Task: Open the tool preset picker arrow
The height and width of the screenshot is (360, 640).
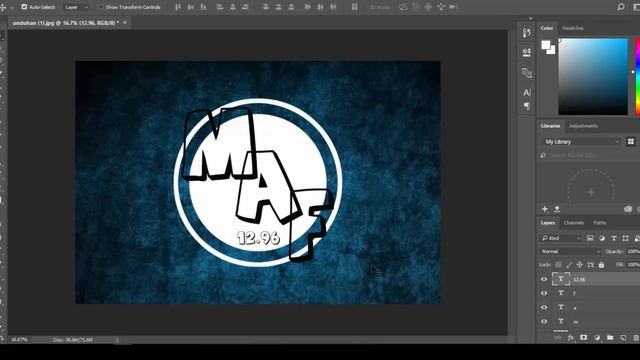Action: [x=12, y=7]
